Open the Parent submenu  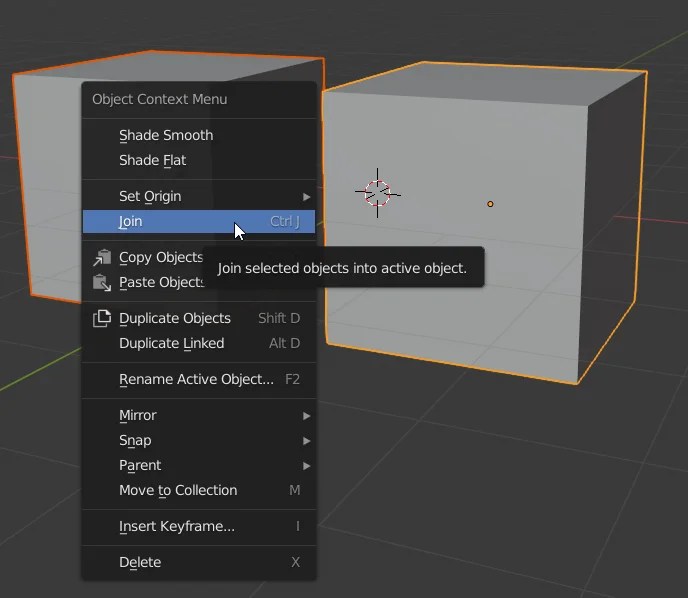199,465
